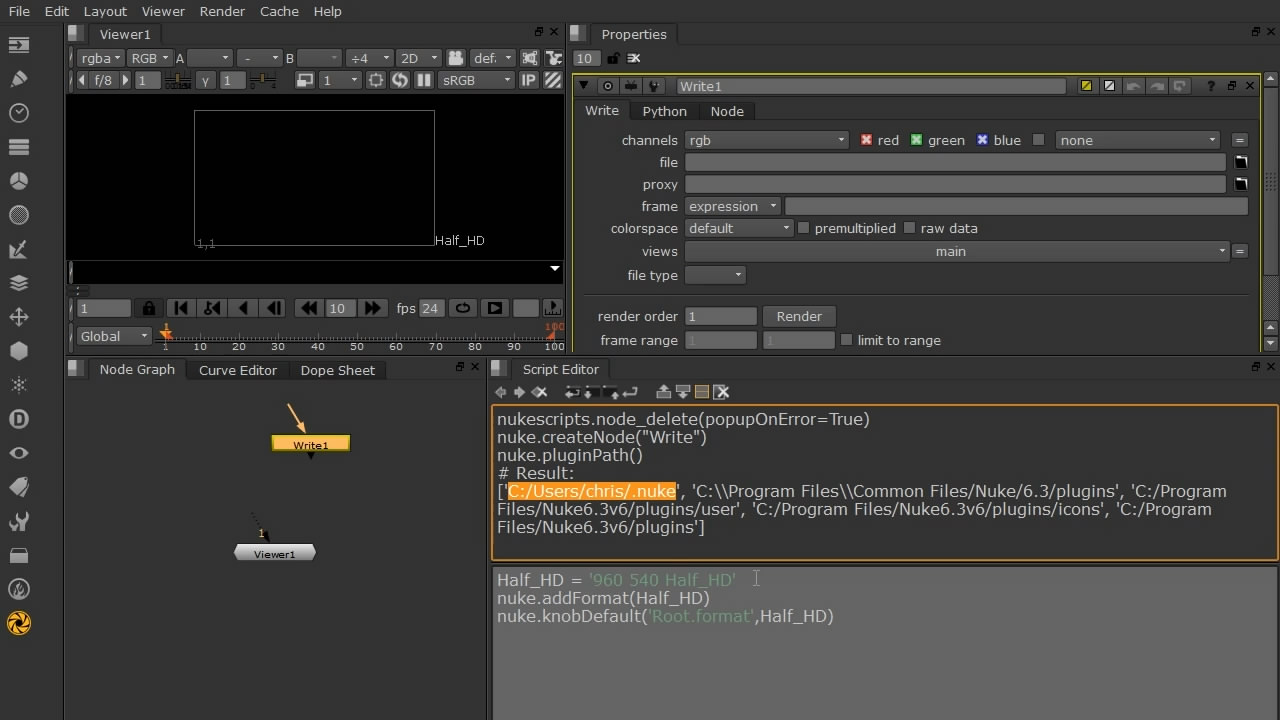Open the file type dropdown
This screenshot has height=720, width=1280.
[x=715, y=275]
